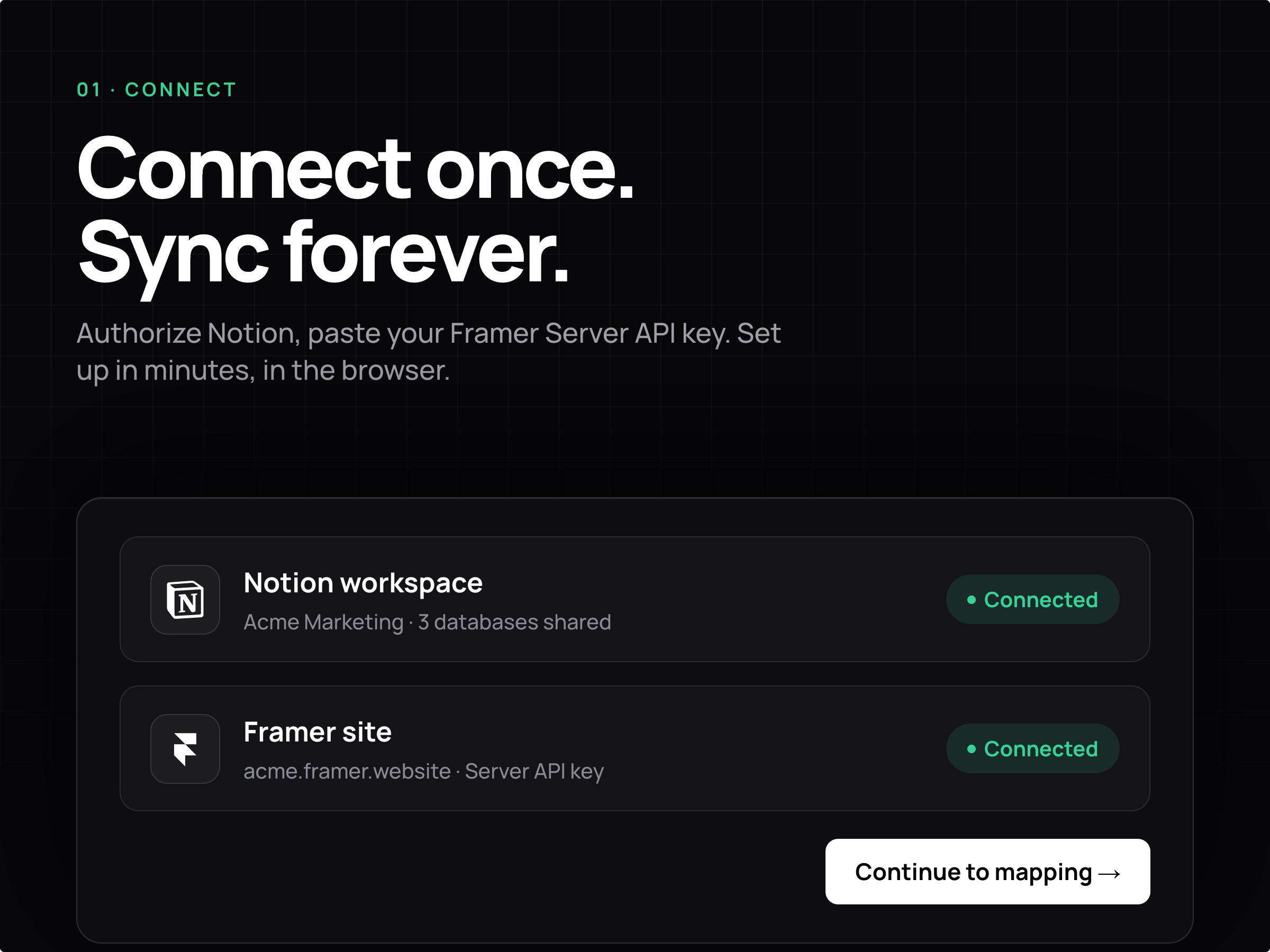Click the 01 · CONNECT step label
This screenshot has width=1270, height=952.
(157, 90)
